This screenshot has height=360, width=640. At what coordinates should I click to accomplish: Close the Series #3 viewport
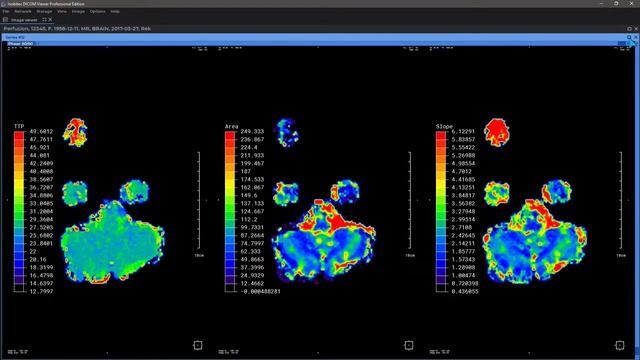[636, 37]
